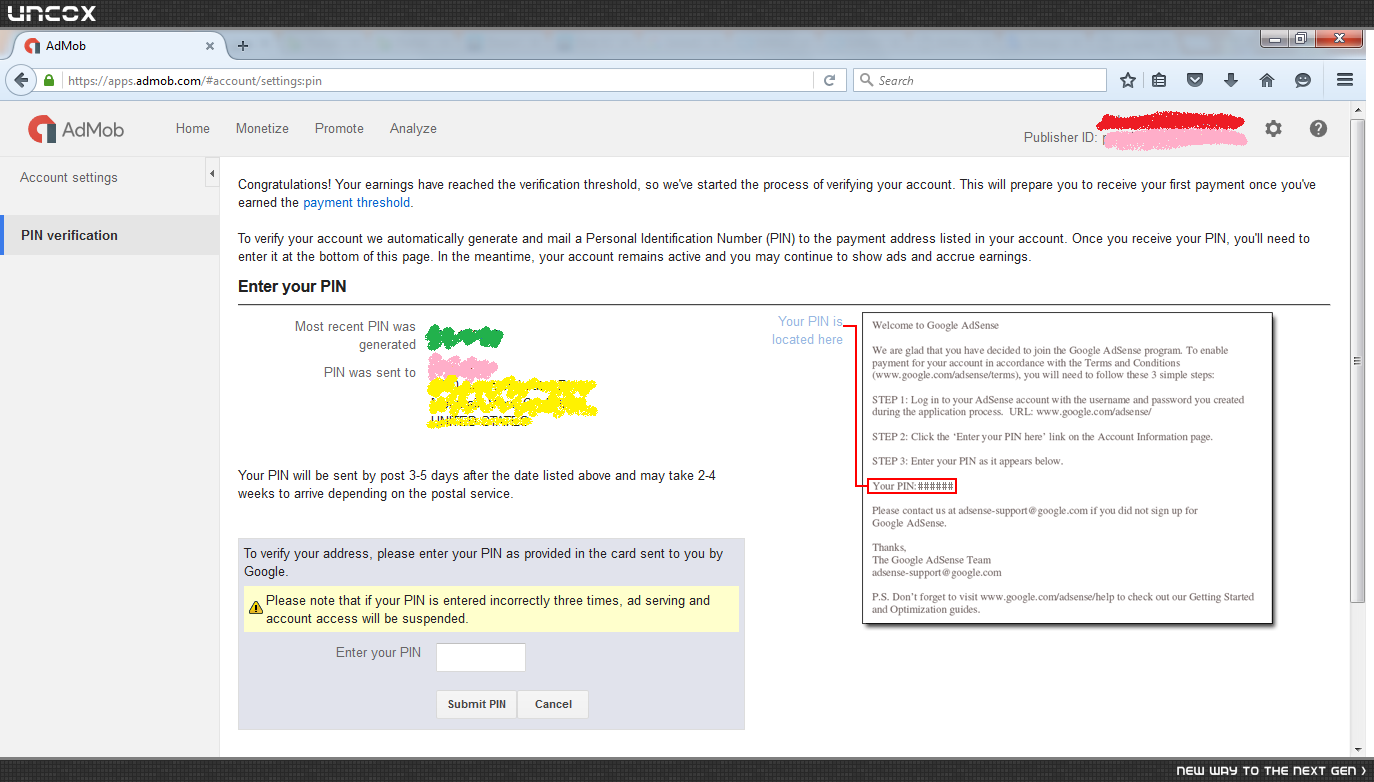
Task: Minimize the browser window
Action: tap(1273, 39)
